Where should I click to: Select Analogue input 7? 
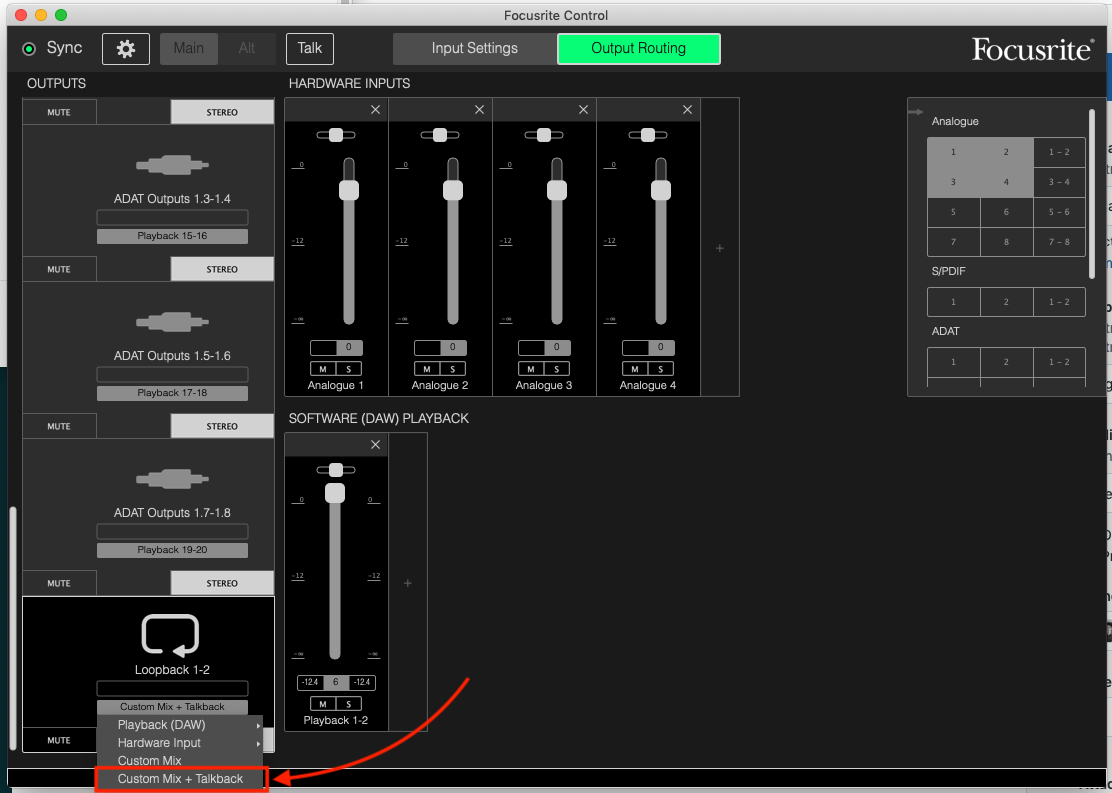tap(953, 242)
